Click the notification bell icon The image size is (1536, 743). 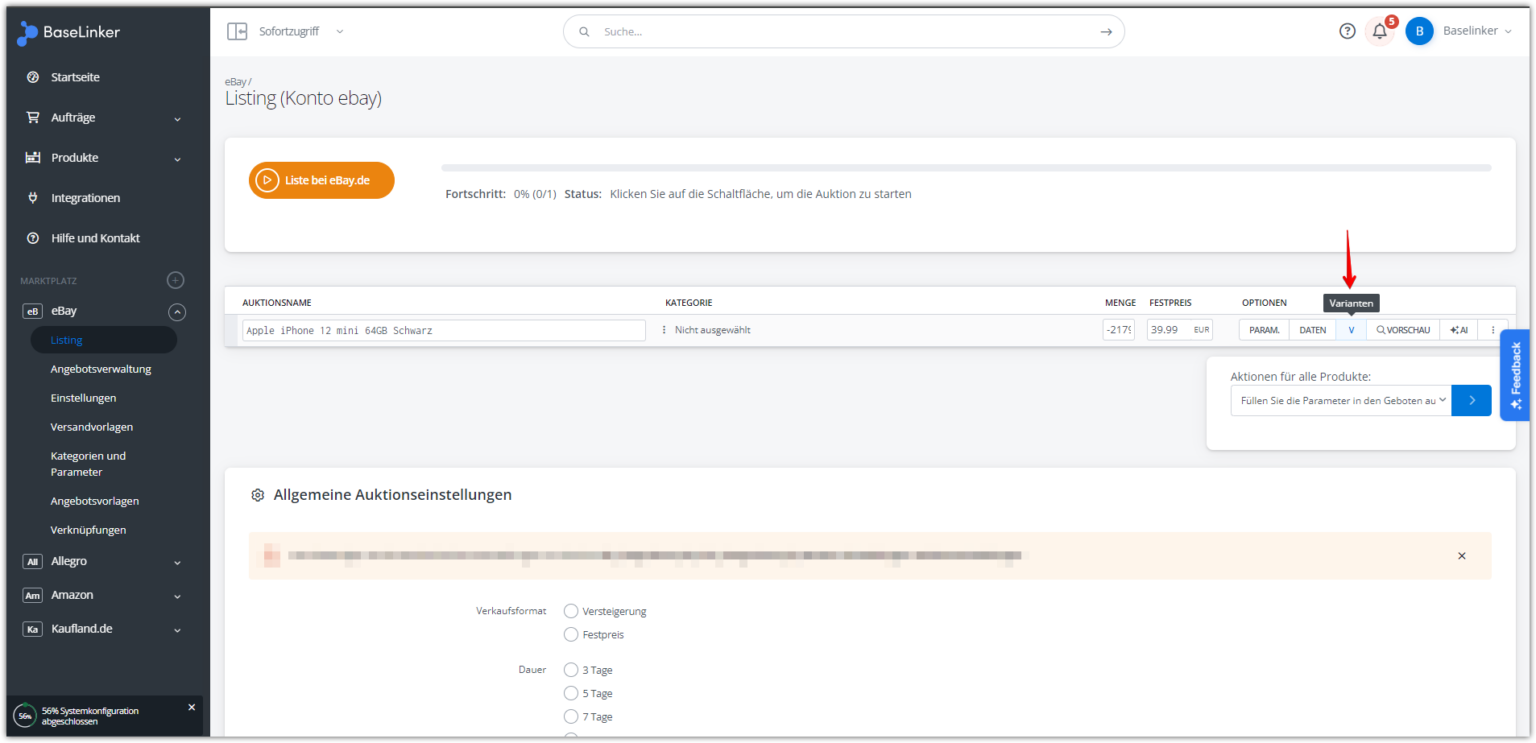pyautogui.click(x=1379, y=31)
